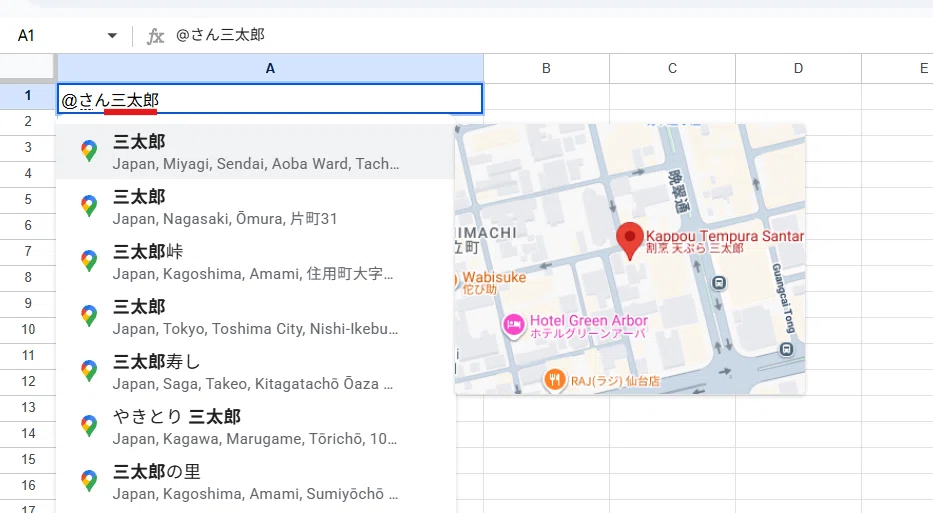Open the Name box dropdown arrow
The width and height of the screenshot is (933, 513).
pos(112,36)
